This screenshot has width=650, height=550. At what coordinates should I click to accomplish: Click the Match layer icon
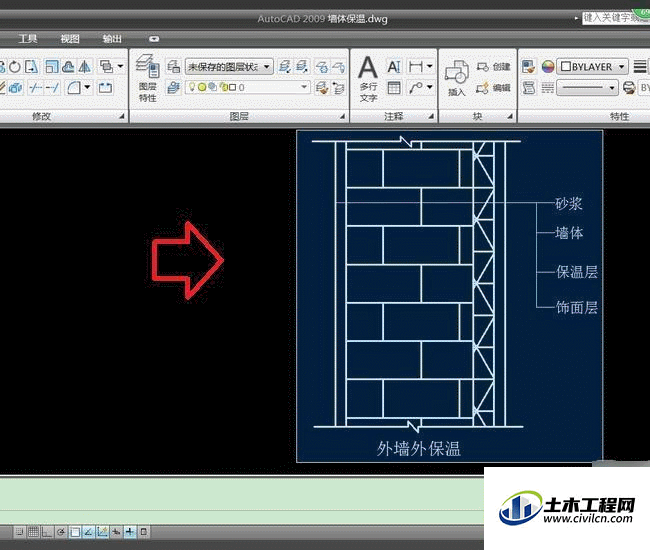322,87
